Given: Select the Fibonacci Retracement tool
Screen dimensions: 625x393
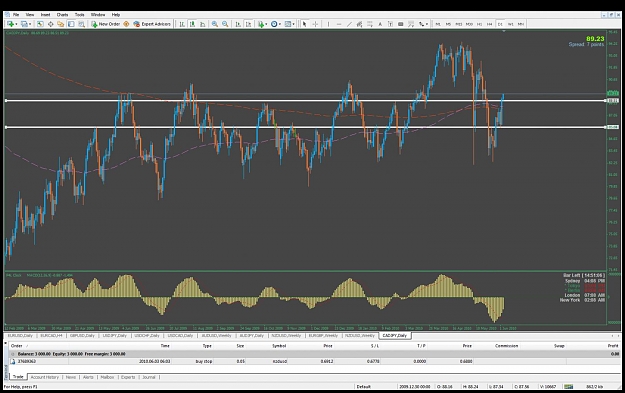Looking at the screenshot, I should click(370, 24).
